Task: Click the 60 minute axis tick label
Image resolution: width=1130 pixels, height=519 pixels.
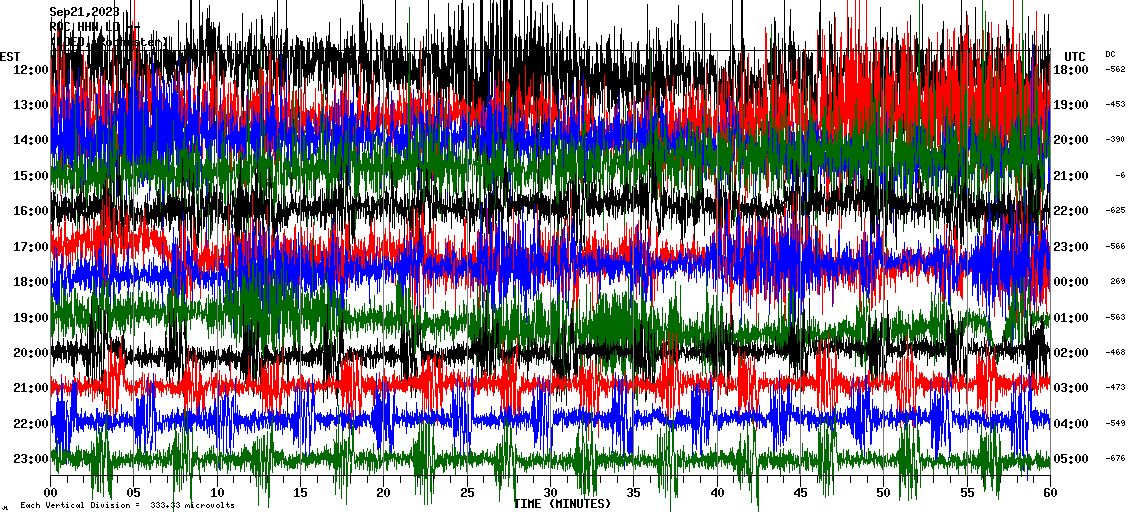Action: 1049,493
